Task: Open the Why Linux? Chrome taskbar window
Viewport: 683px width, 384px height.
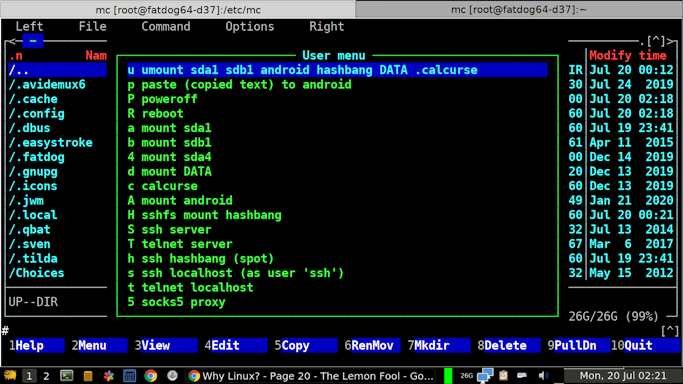Action: [x=311, y=376]
